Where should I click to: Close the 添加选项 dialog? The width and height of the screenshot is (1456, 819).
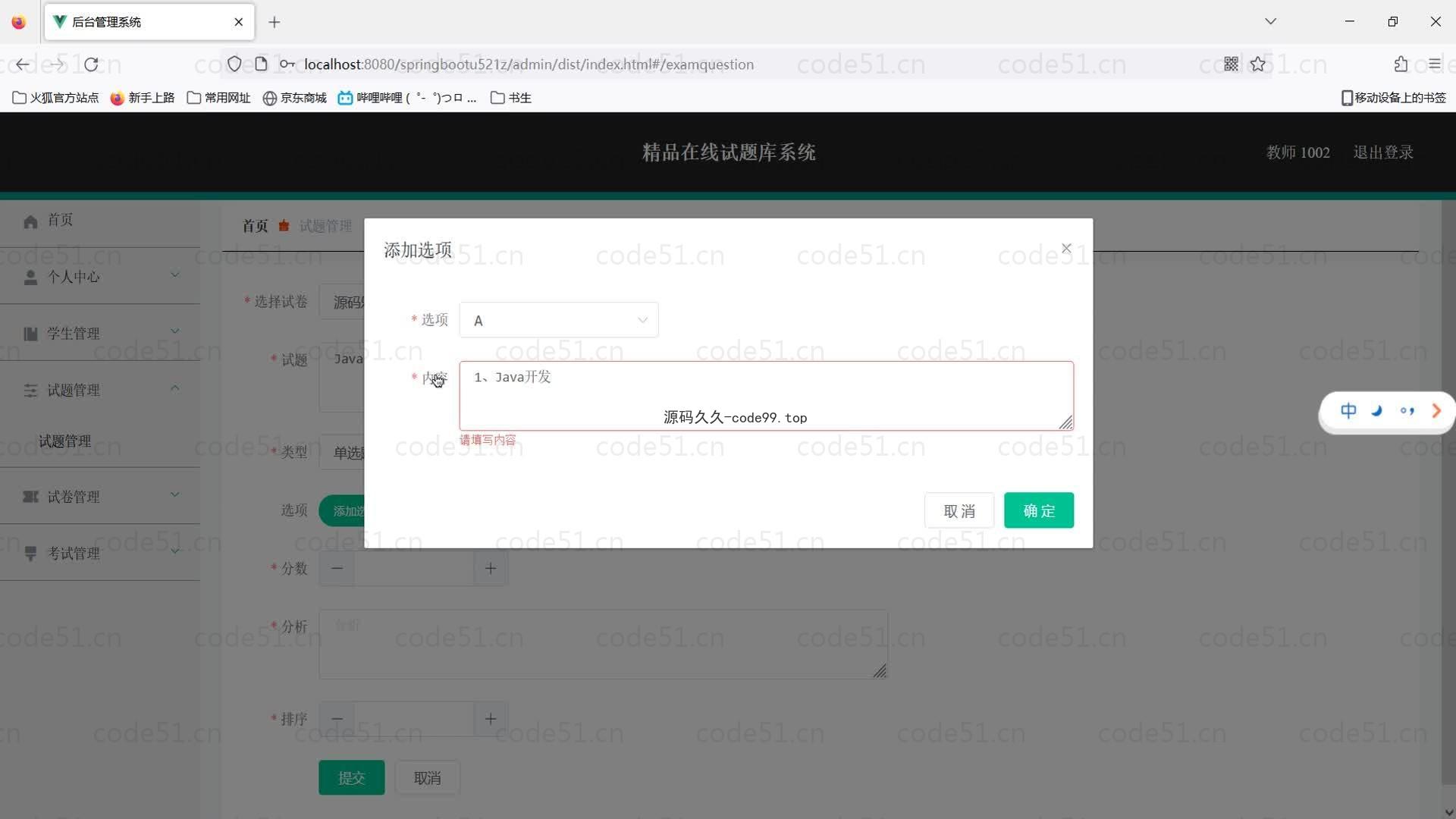point(1066,248)
